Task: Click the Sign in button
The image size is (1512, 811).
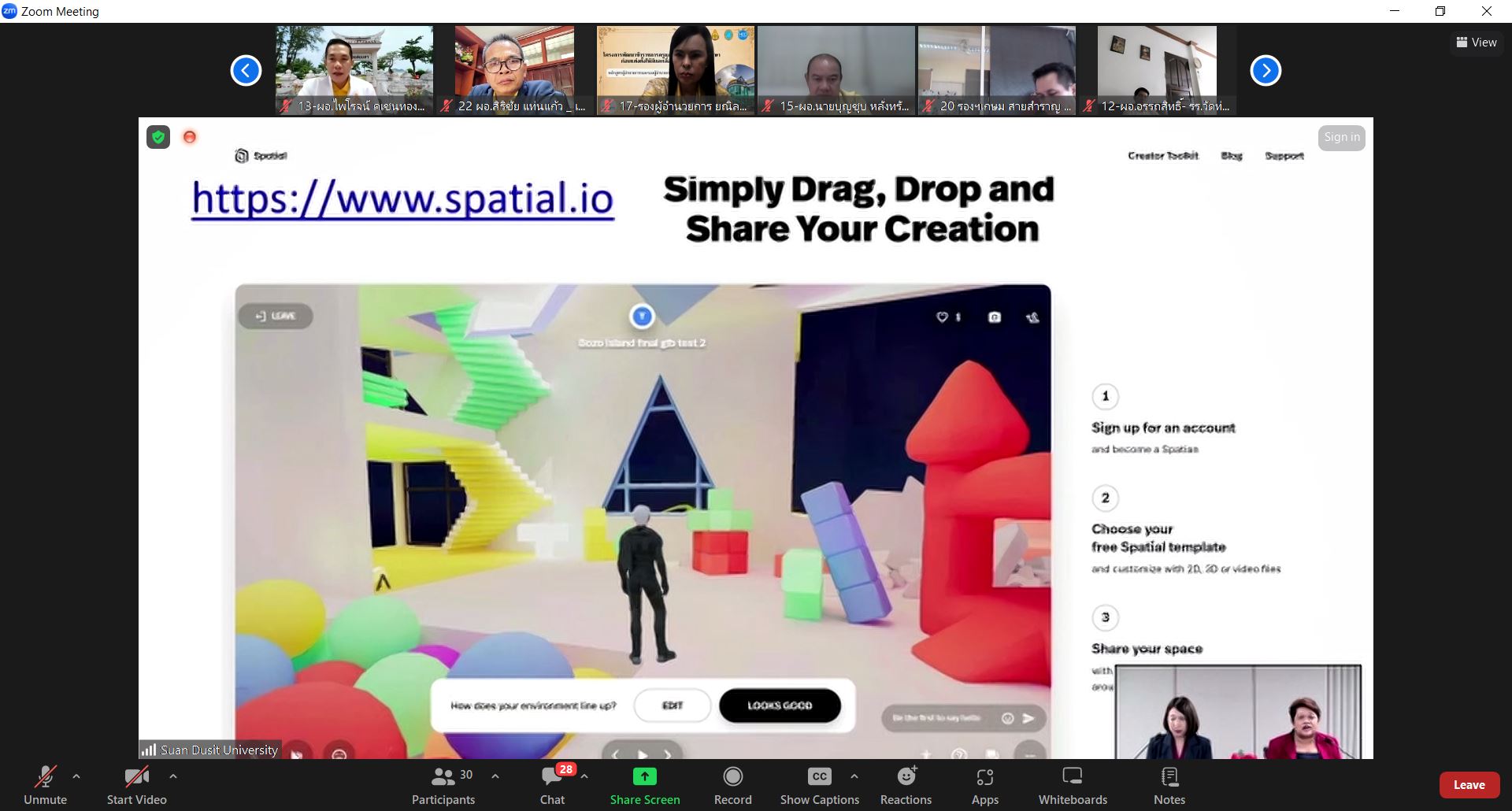Action: (x=1342, y=137)
